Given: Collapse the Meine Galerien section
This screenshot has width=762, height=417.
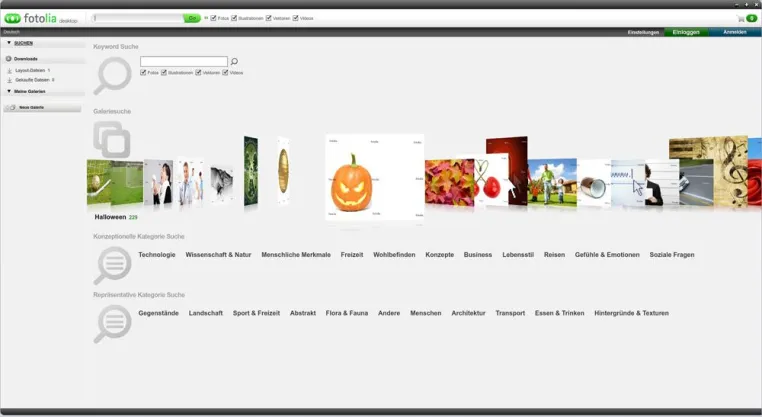Looking at the screenshot, I should point(9,91).
